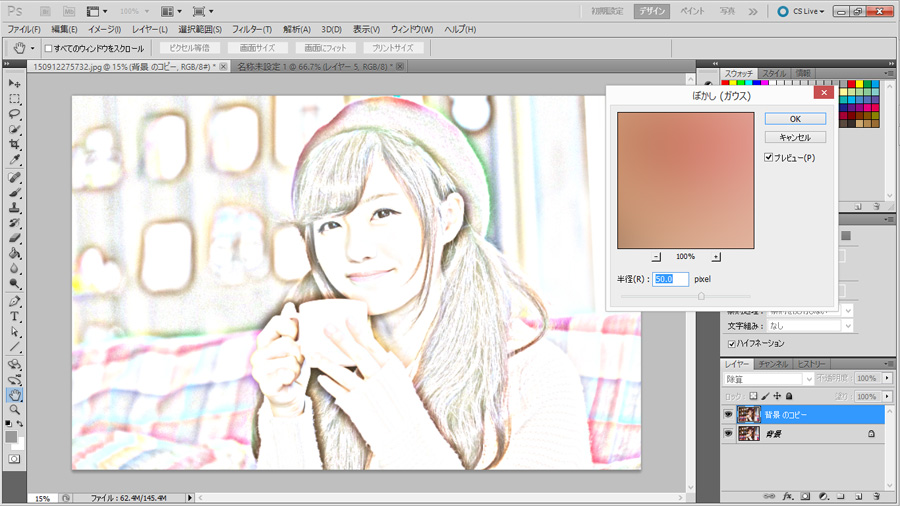
Task: Enable すべてのウィンドウをスクロール checkbox
Action: point(48,48)
